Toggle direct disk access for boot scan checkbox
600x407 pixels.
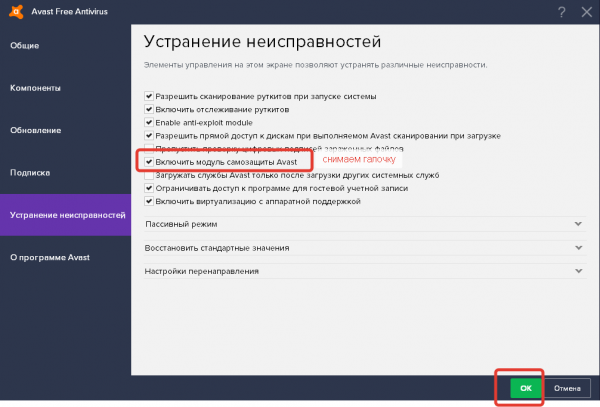coord(149,135)
